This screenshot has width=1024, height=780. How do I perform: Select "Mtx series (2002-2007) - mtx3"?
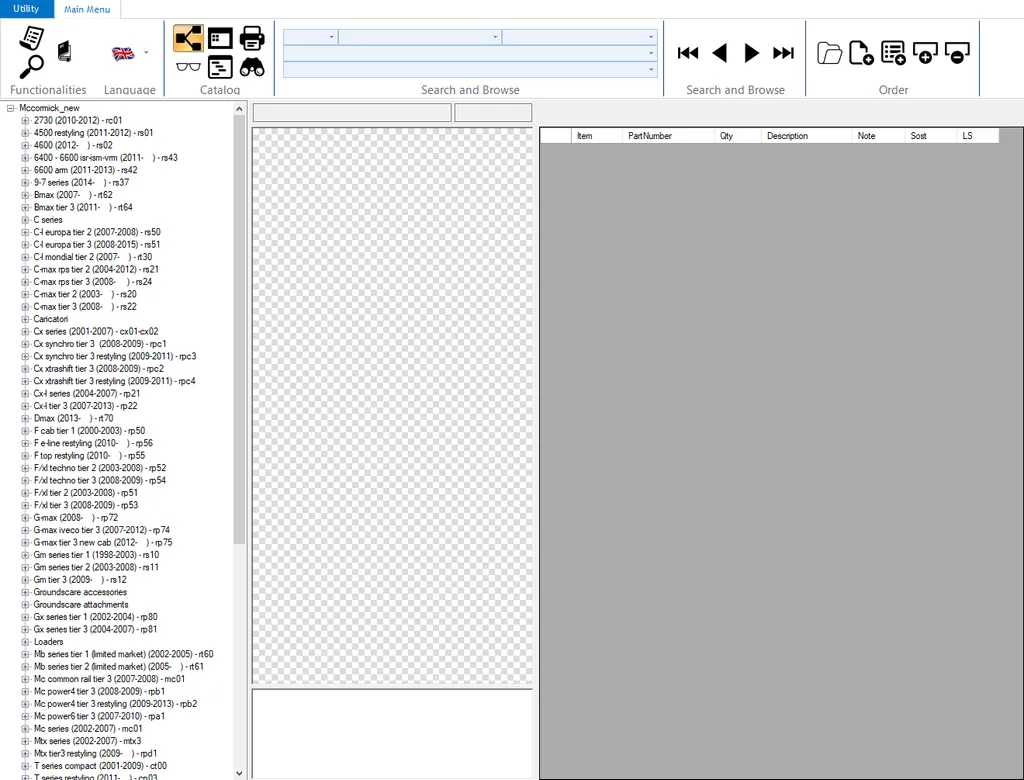point(88,741)
